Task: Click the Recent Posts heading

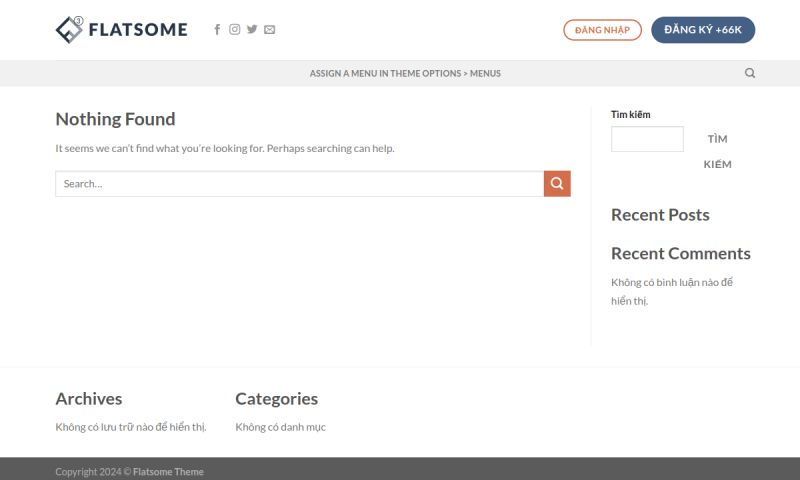Action: pyautogui.click(x=660, y=215)
